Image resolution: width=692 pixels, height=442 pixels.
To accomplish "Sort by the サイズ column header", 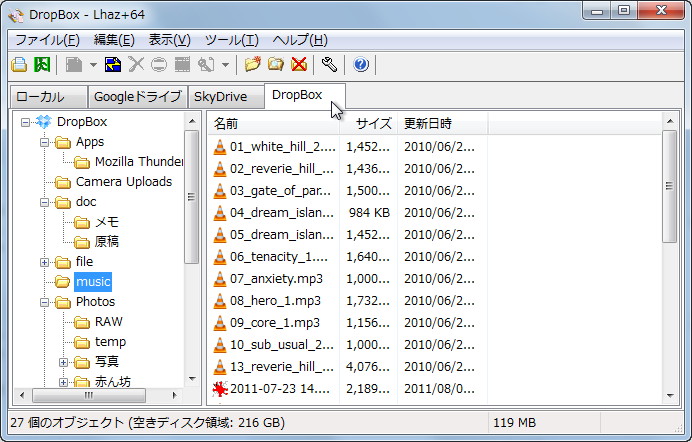I will tap(368, 124).
